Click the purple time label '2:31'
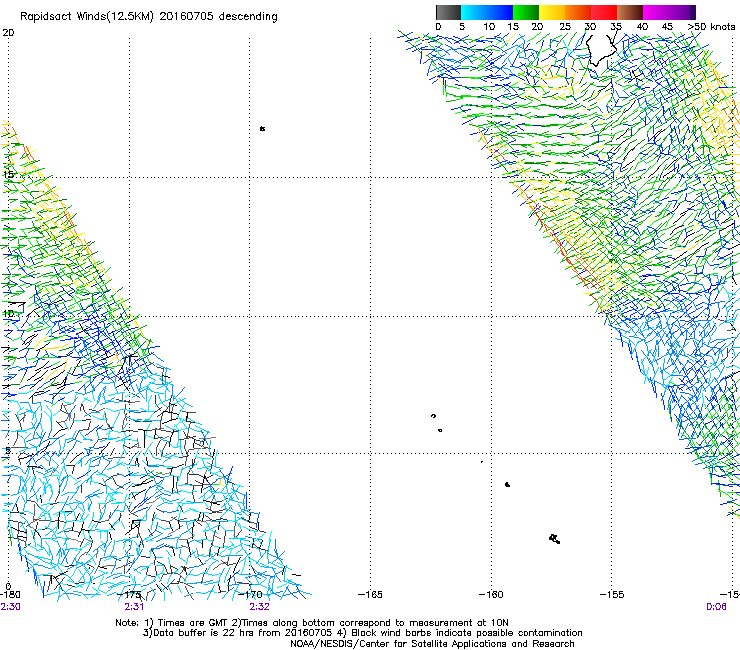This screenshot has width=740, height=650. coord(134,607)
